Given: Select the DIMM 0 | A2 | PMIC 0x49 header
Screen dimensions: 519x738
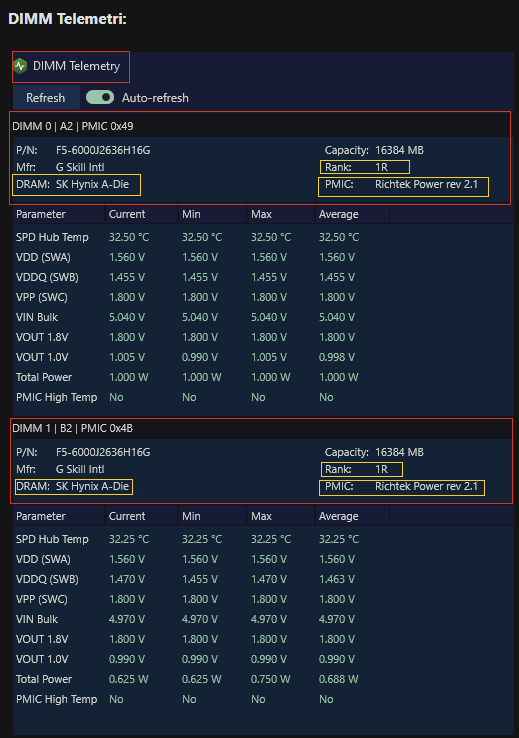Looking at the screenshot, I should pos(260,126).
